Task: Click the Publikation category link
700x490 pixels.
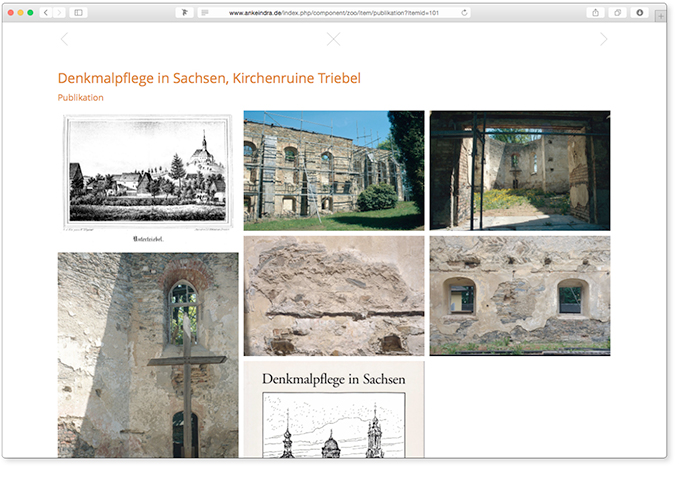Action: click(80, 98)
